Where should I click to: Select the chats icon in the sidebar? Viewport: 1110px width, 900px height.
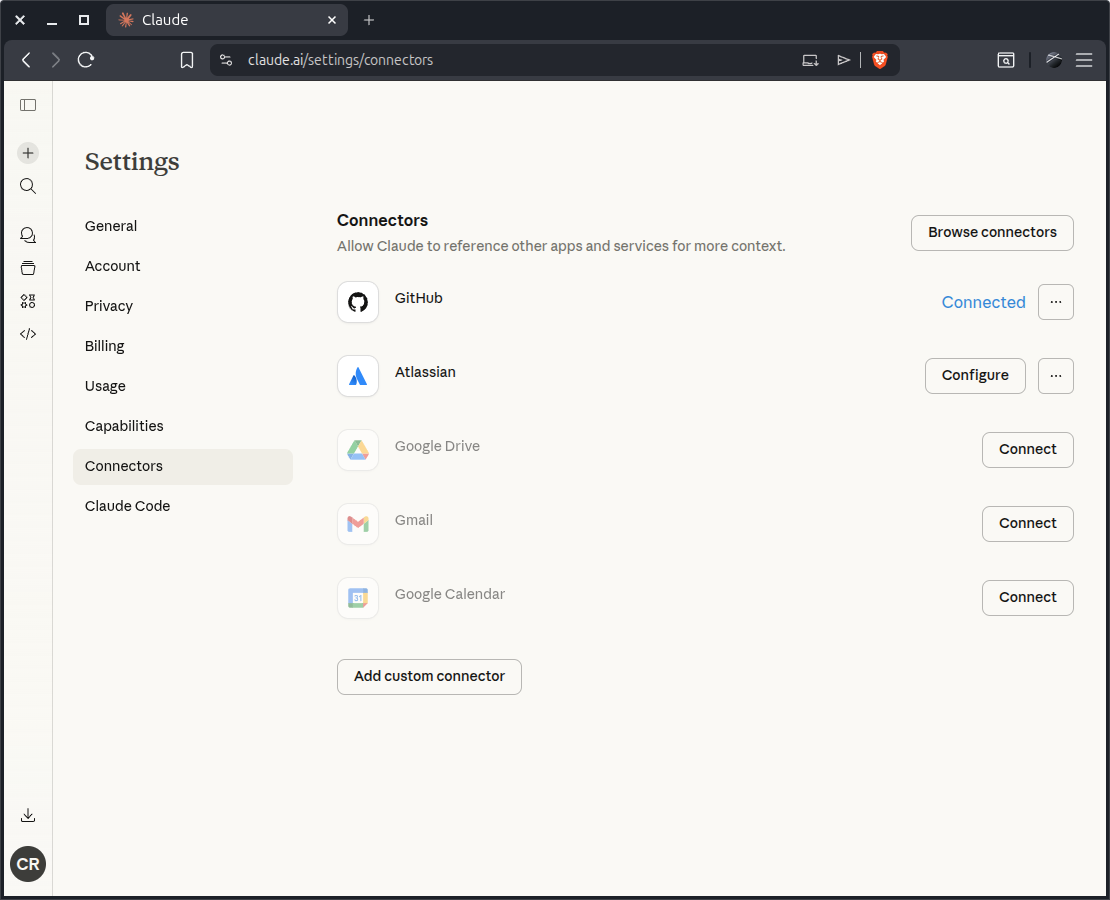tap(27, 234)
